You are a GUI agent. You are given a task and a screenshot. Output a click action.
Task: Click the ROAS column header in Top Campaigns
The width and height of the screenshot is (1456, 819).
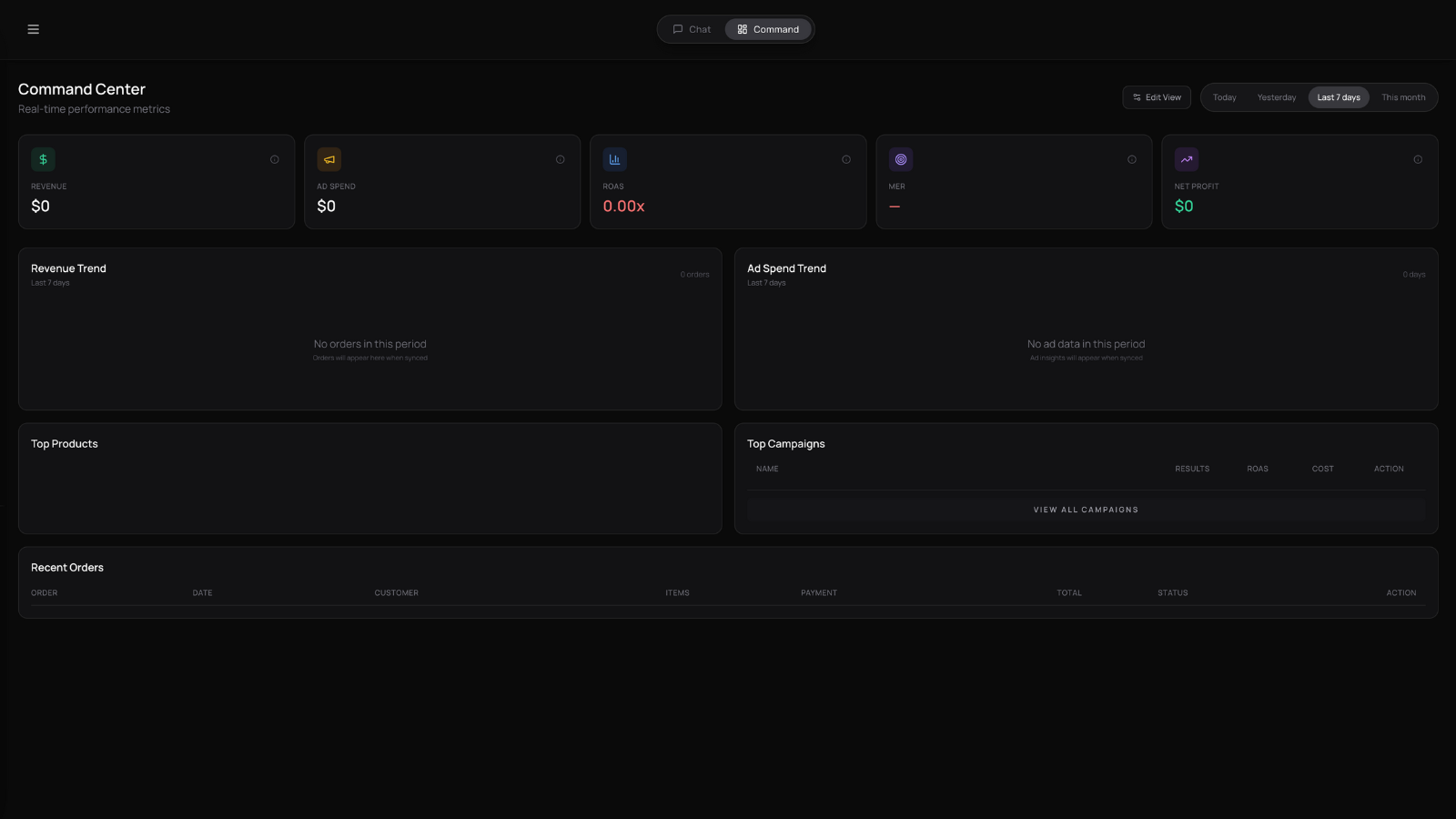coord(1258,469)
